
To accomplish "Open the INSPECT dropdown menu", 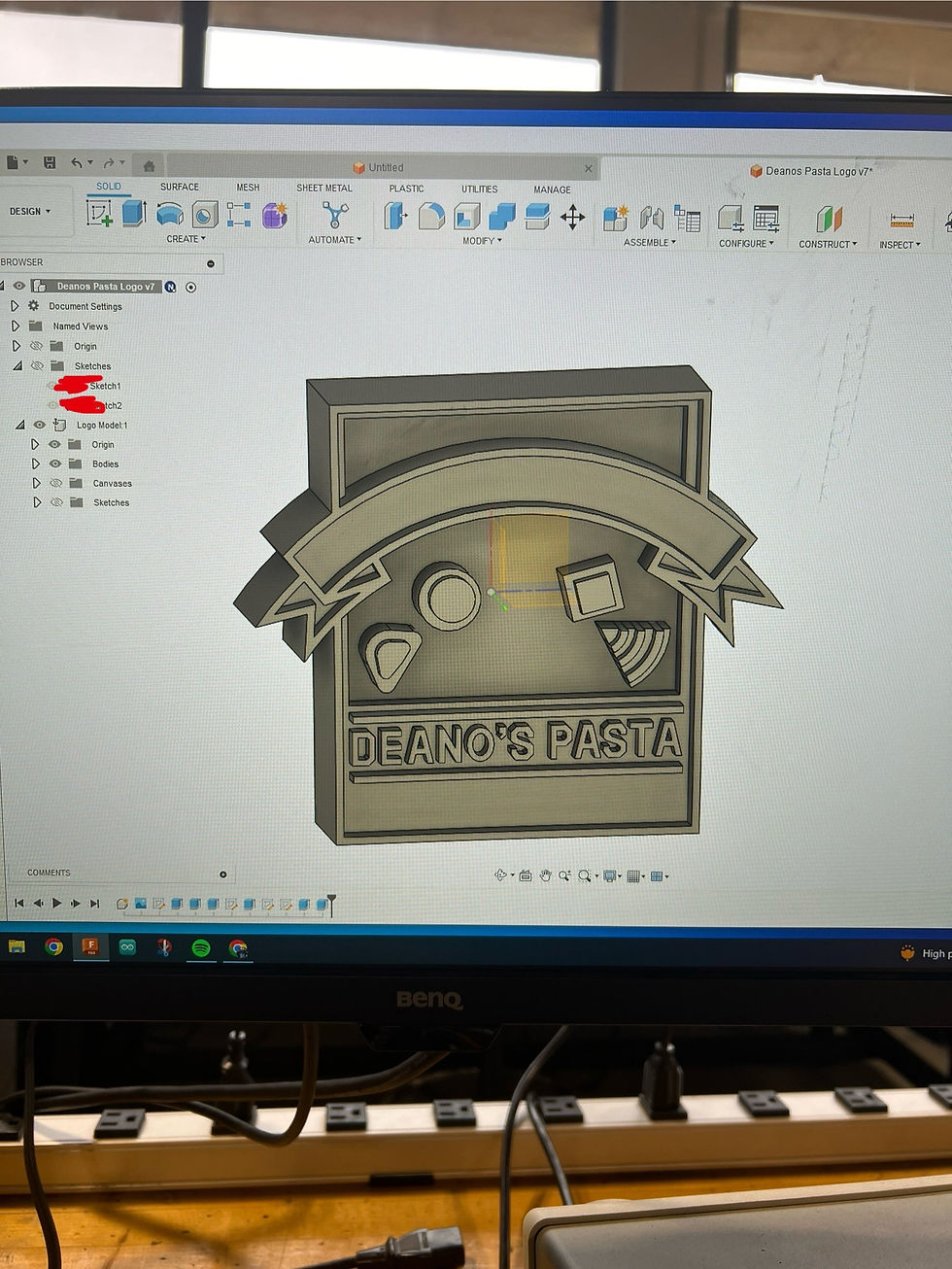I will coord(900,245).
